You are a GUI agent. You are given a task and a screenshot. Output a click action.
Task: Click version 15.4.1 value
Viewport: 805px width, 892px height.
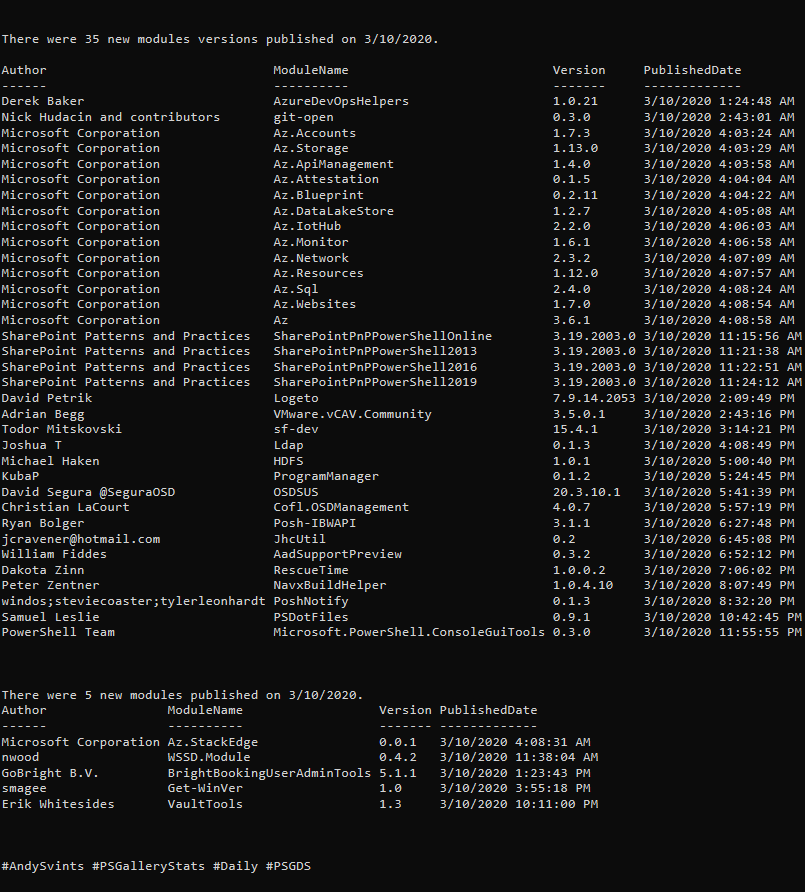[575, 430]
